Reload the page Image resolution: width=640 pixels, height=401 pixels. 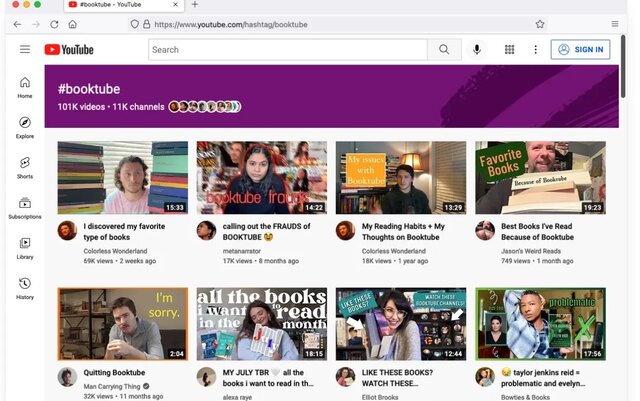[54, 24]
